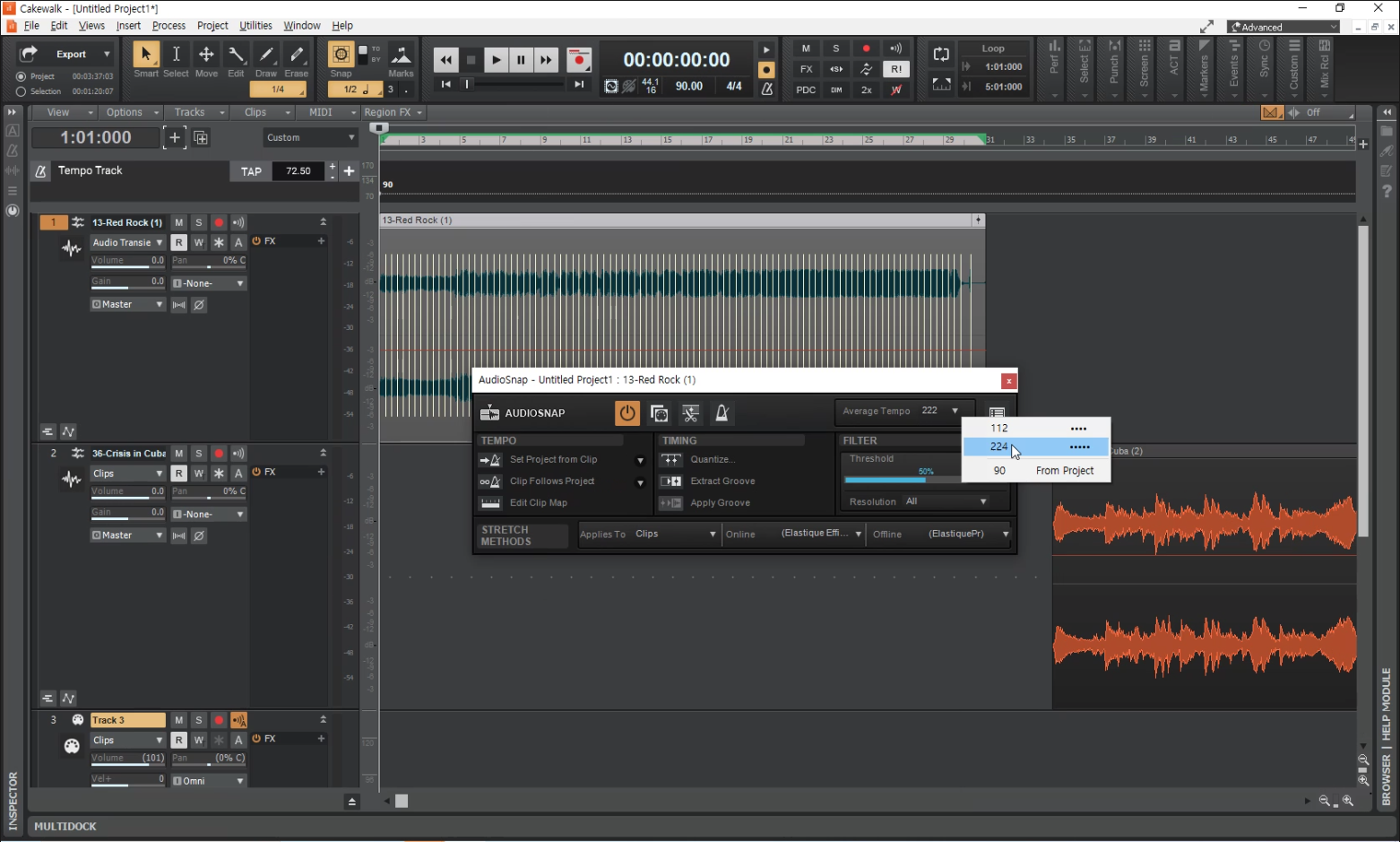
Task: Open the Omni input dropdown on Track 3
Action: point(209,781)
